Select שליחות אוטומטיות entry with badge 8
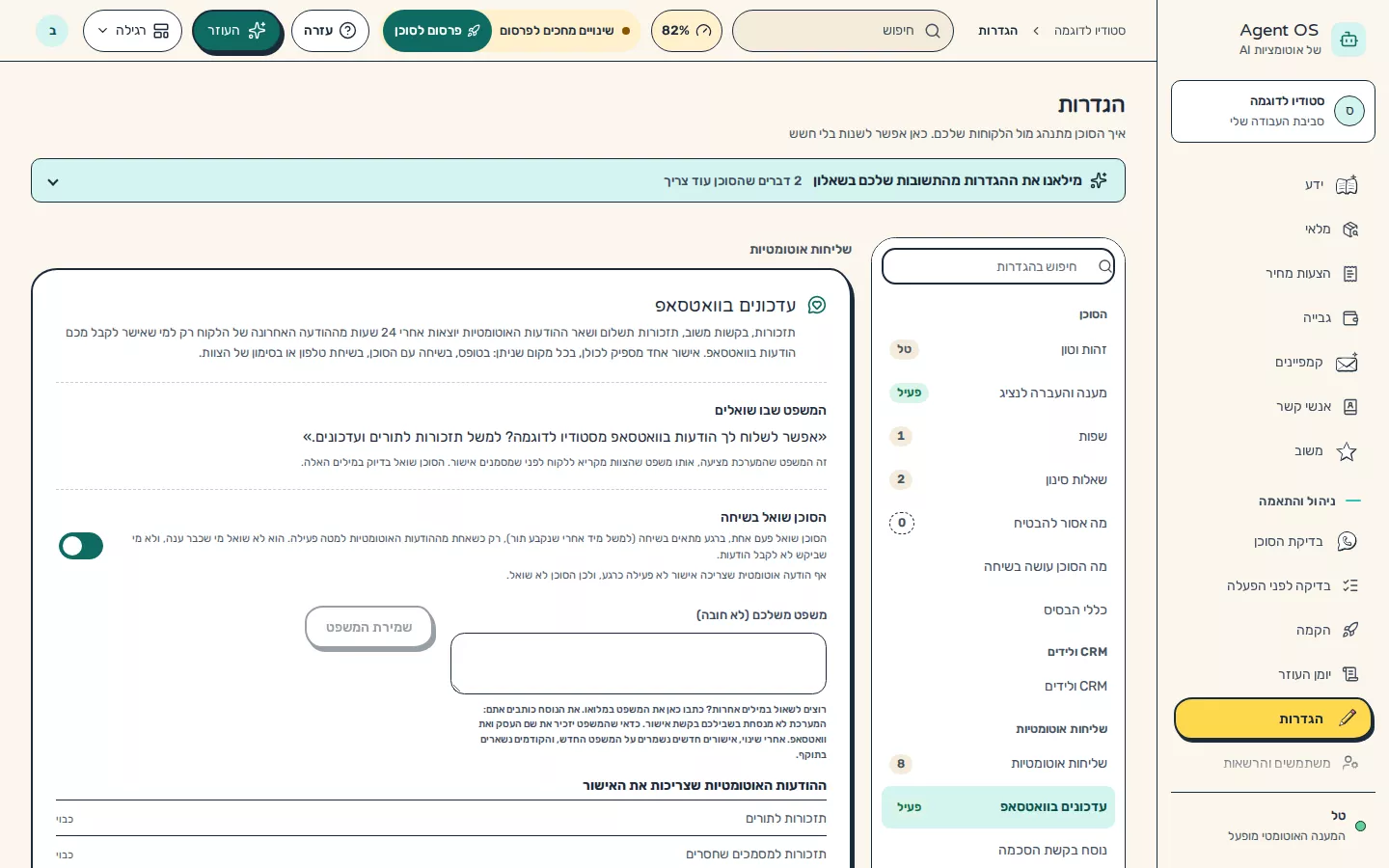Screen dimensions: 1389x868 998,764
